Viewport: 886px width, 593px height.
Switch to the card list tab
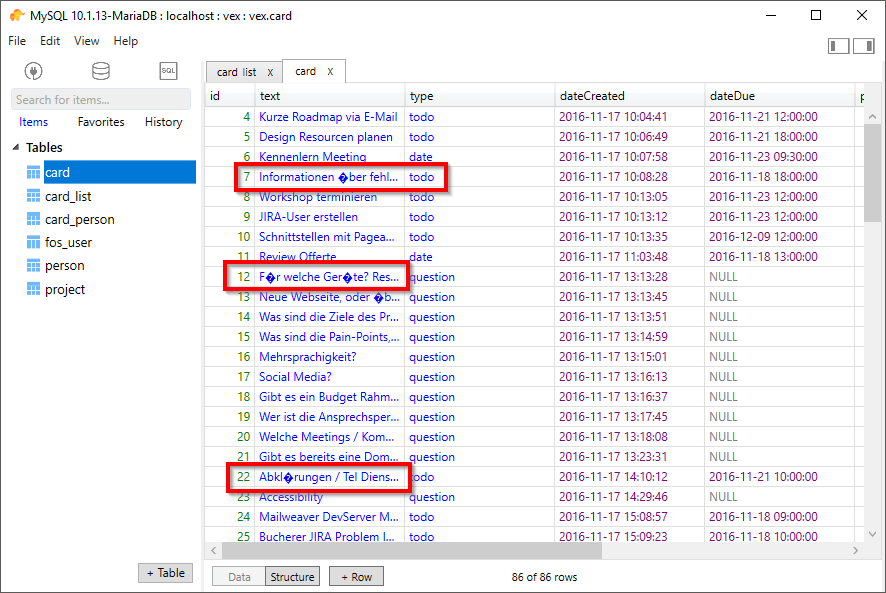click(239, 71)
